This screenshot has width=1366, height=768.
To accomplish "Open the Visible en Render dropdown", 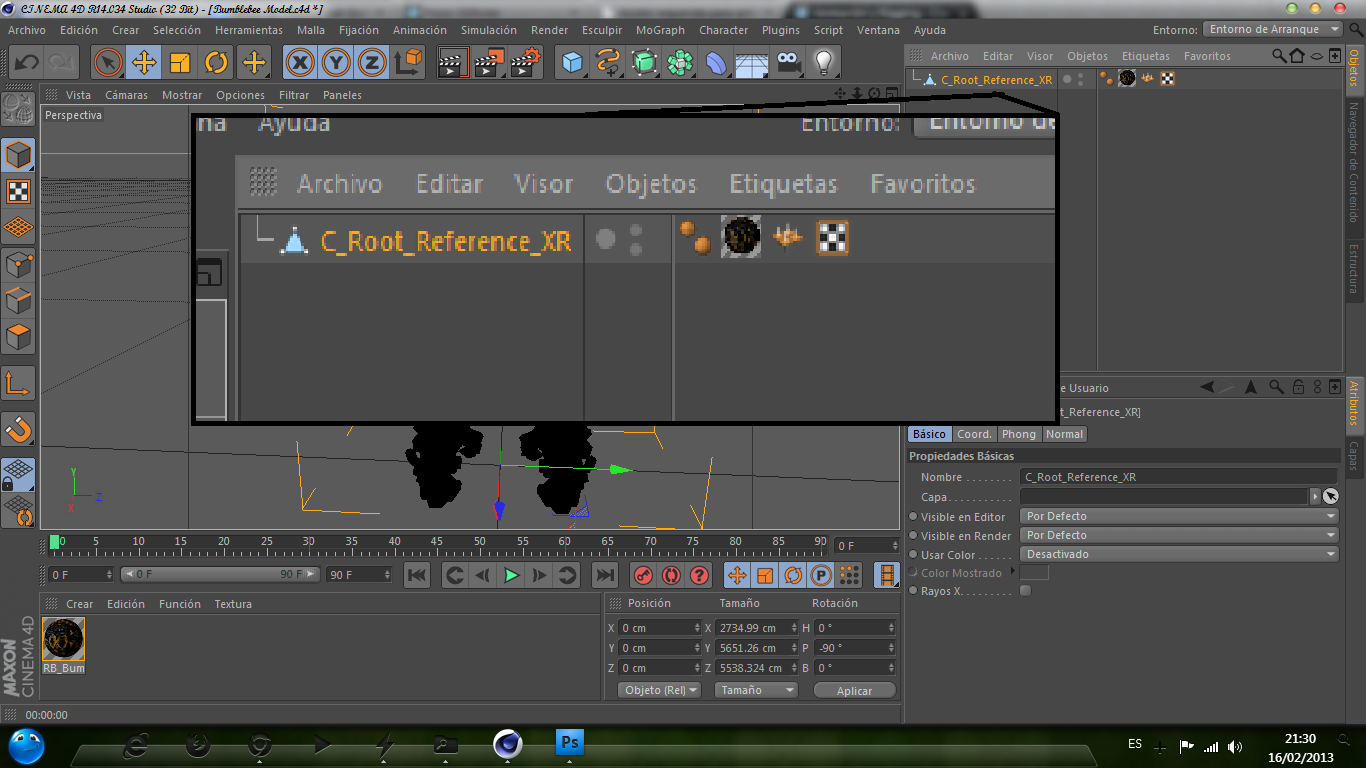I will pyautogui.click(x=1179, y=535).
